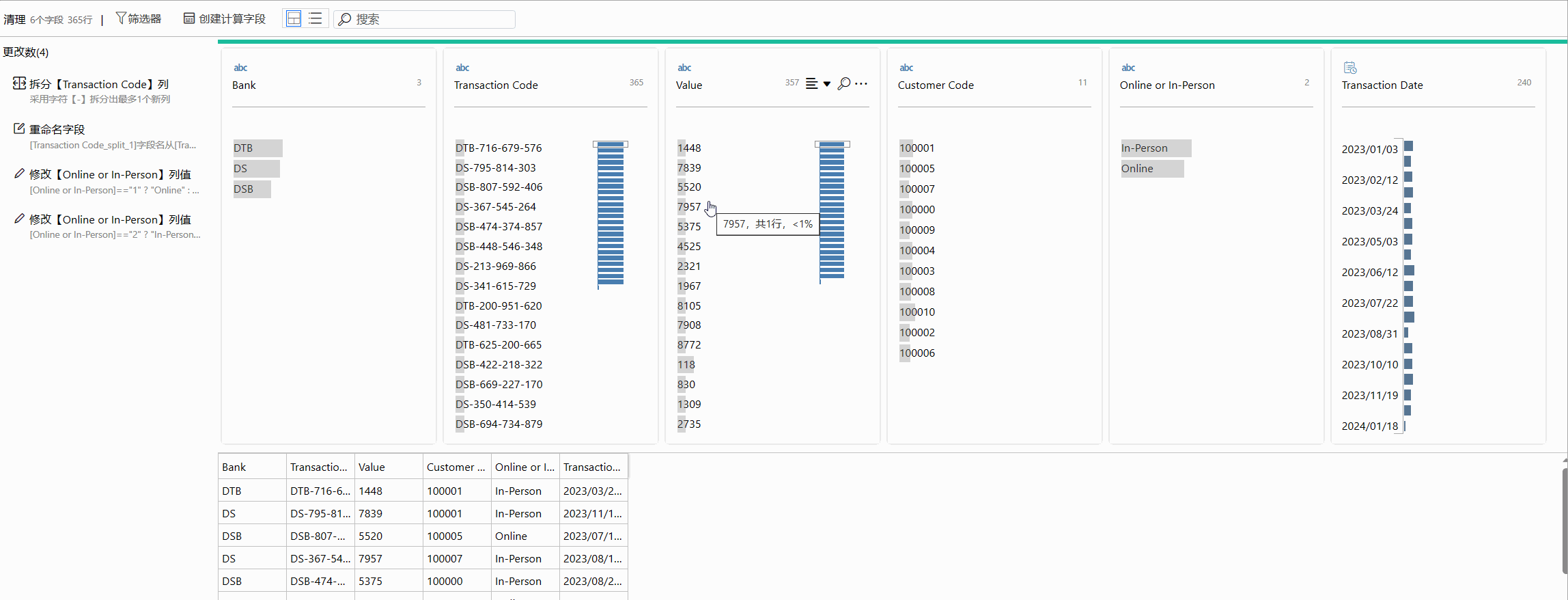
Task: Select customer code 100006
Action: [x=917, y=353]
